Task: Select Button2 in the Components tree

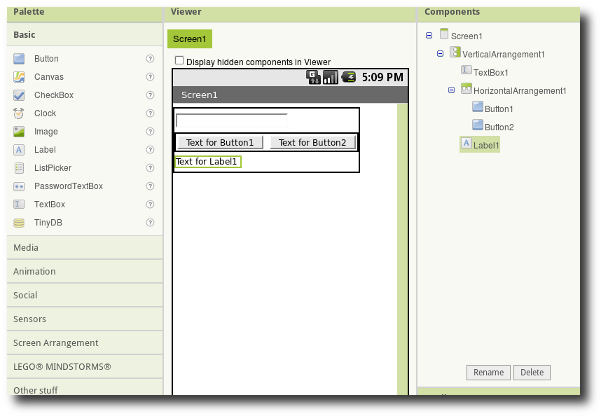Action: click(498, 127)
